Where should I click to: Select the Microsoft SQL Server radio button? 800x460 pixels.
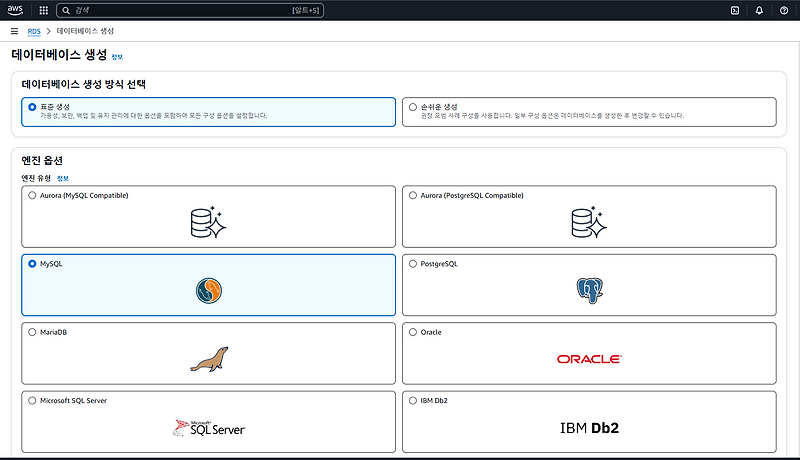pyautogui.click(x=32, y=400)
